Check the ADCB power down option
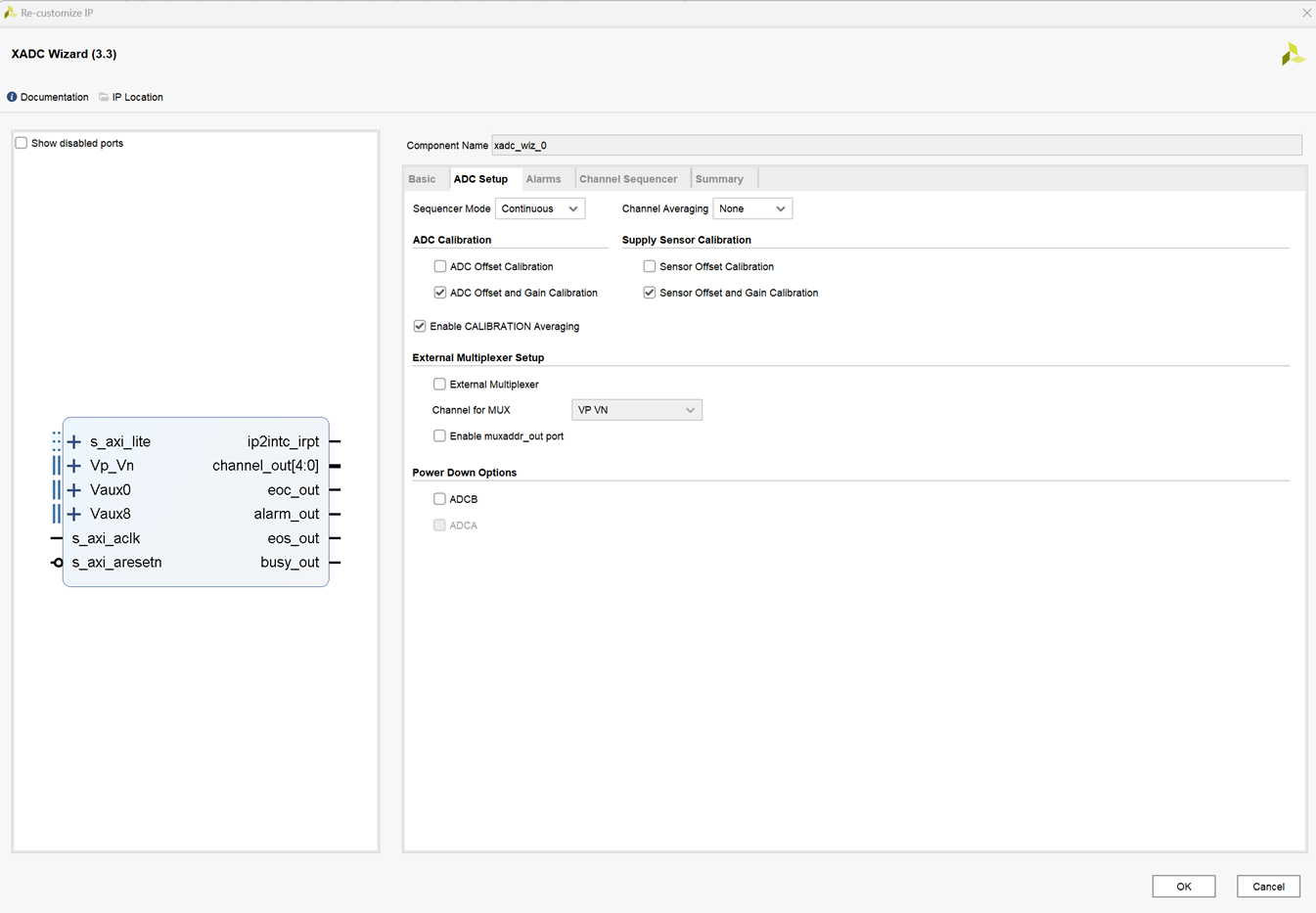This screenshot has width=1316, height=913. [440, 499]
